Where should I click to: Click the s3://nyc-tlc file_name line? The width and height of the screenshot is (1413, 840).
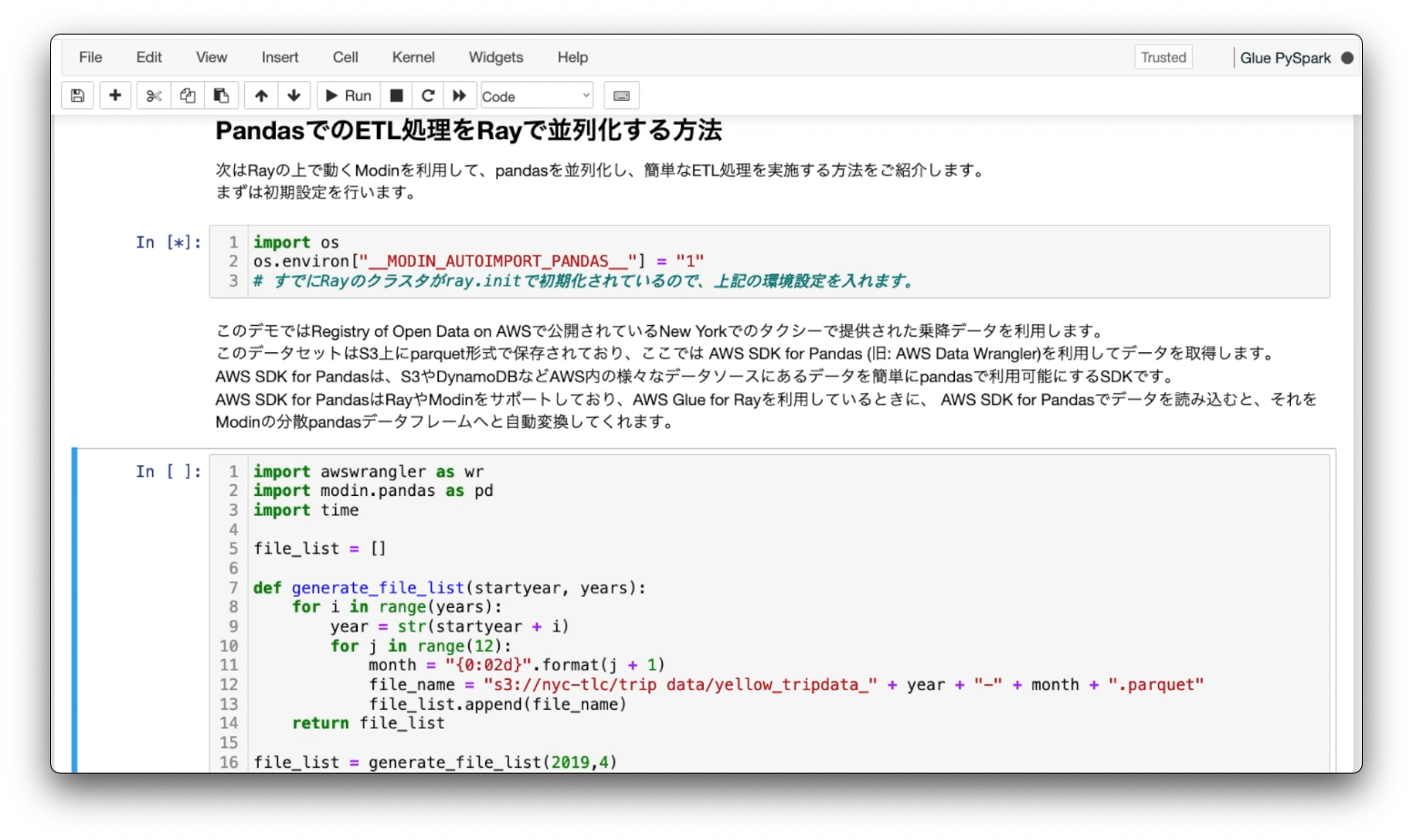point(787,684)
